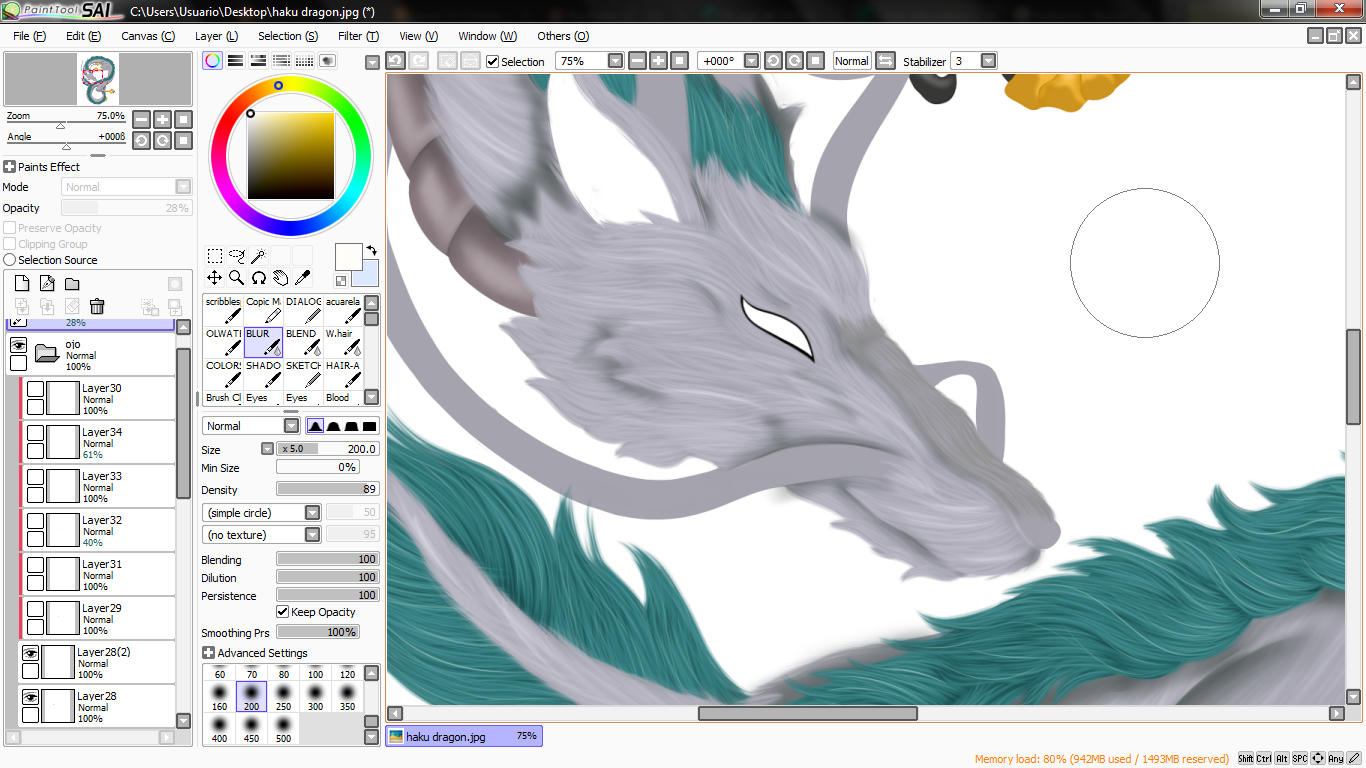Delete layer with trash can icon

point(97,306)
